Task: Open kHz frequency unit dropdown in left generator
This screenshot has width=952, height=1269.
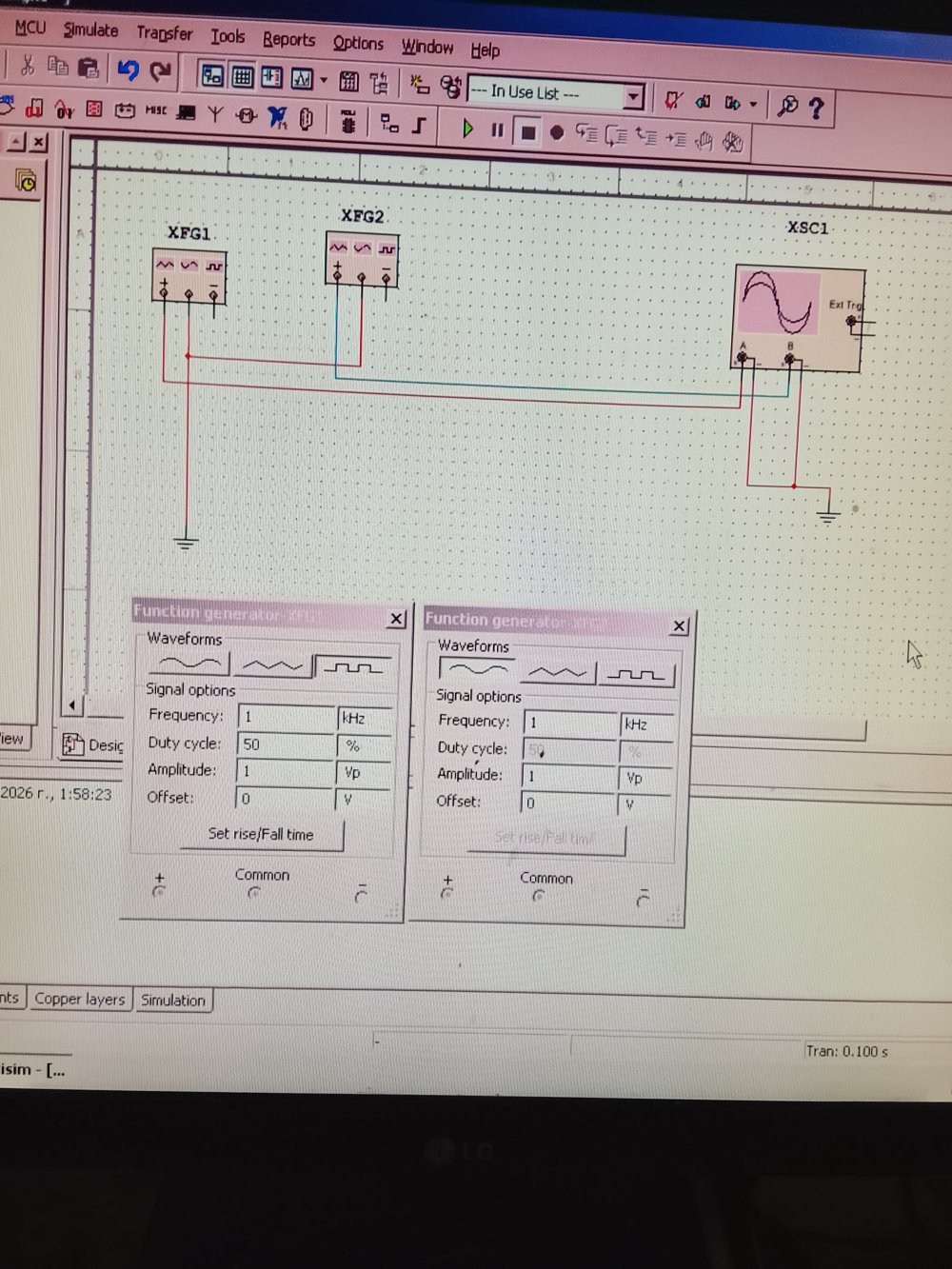Action: pyautogui.click(x=364, y=719)
